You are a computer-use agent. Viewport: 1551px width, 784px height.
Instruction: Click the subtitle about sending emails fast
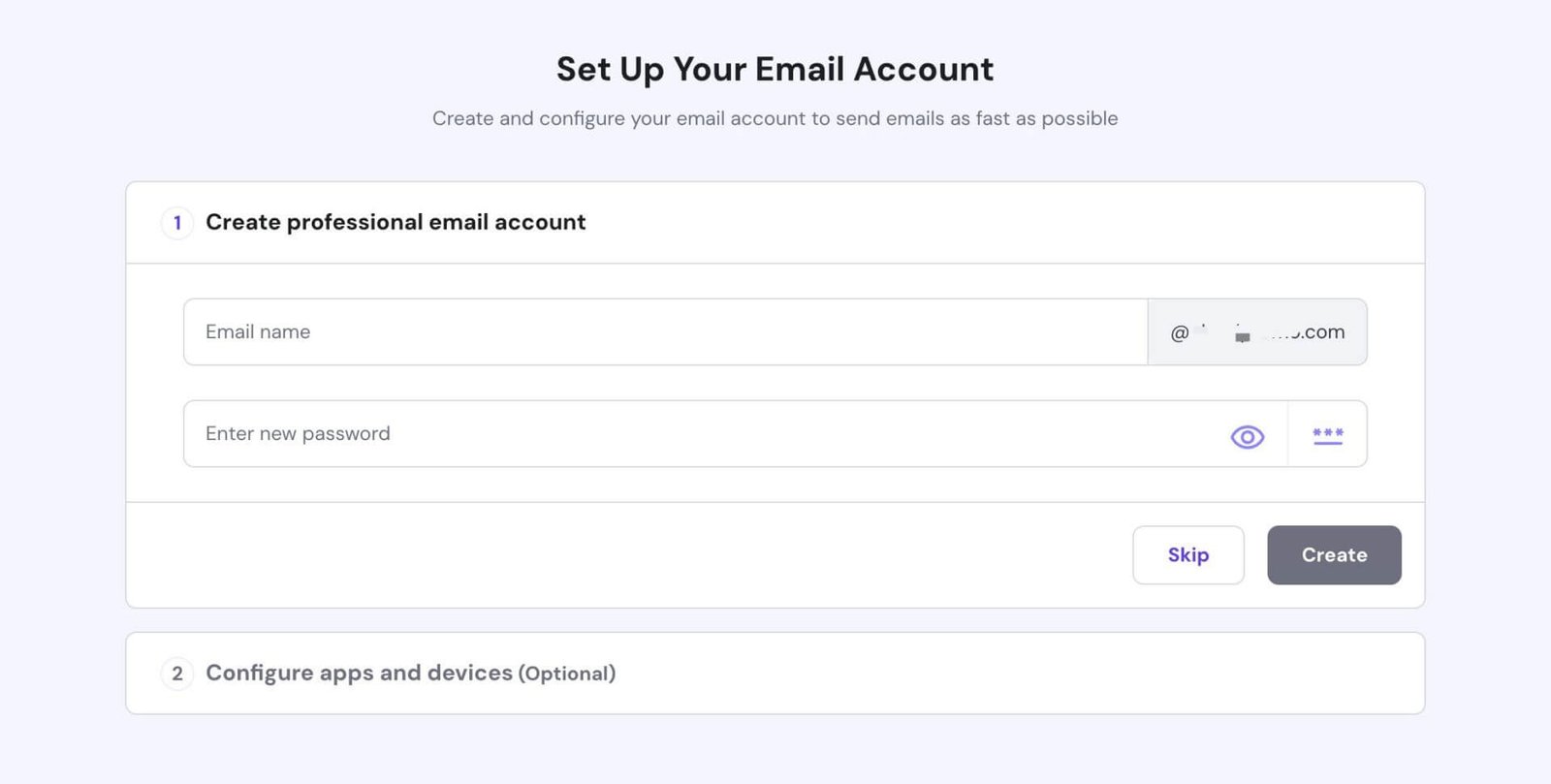tap(775, 118)
